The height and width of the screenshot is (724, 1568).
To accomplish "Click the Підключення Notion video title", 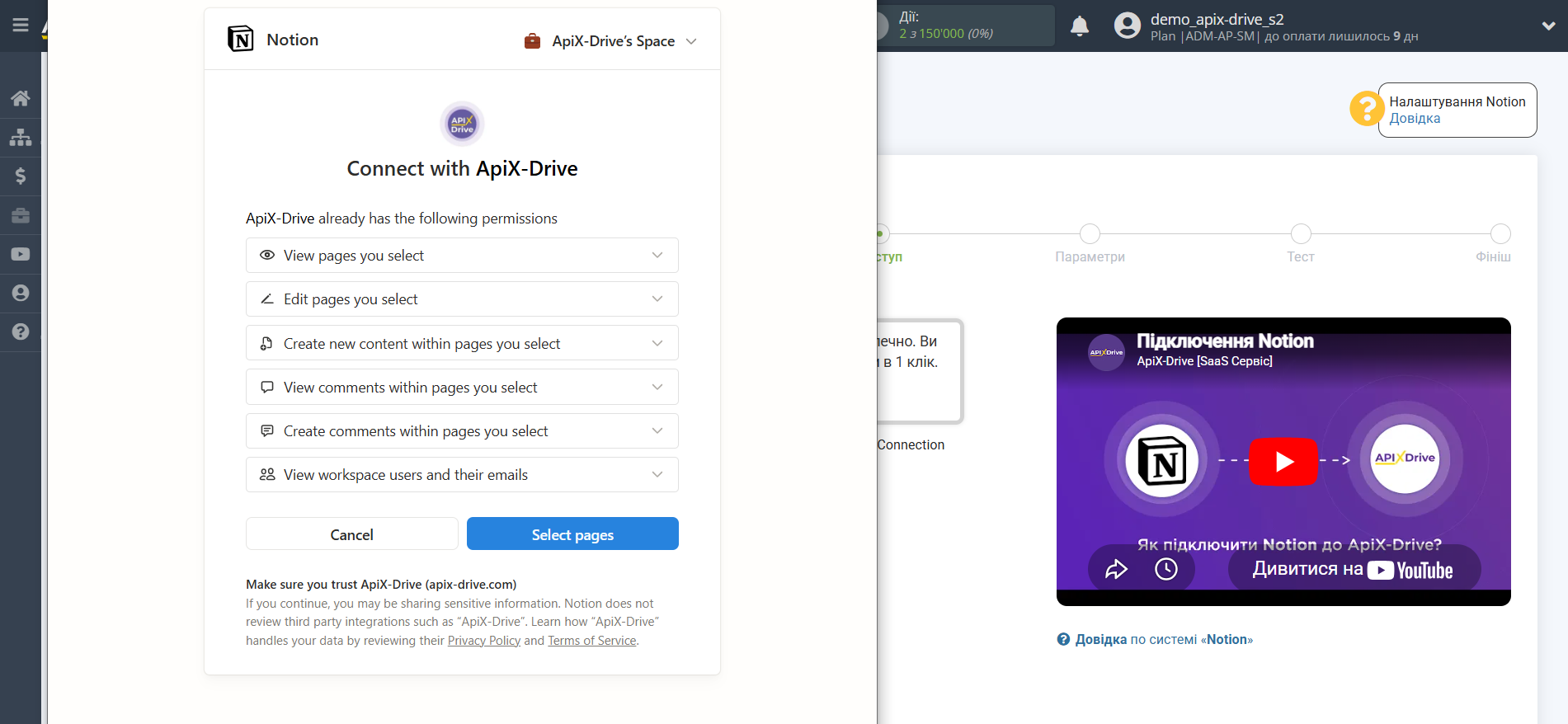I will click(1225, 341).
